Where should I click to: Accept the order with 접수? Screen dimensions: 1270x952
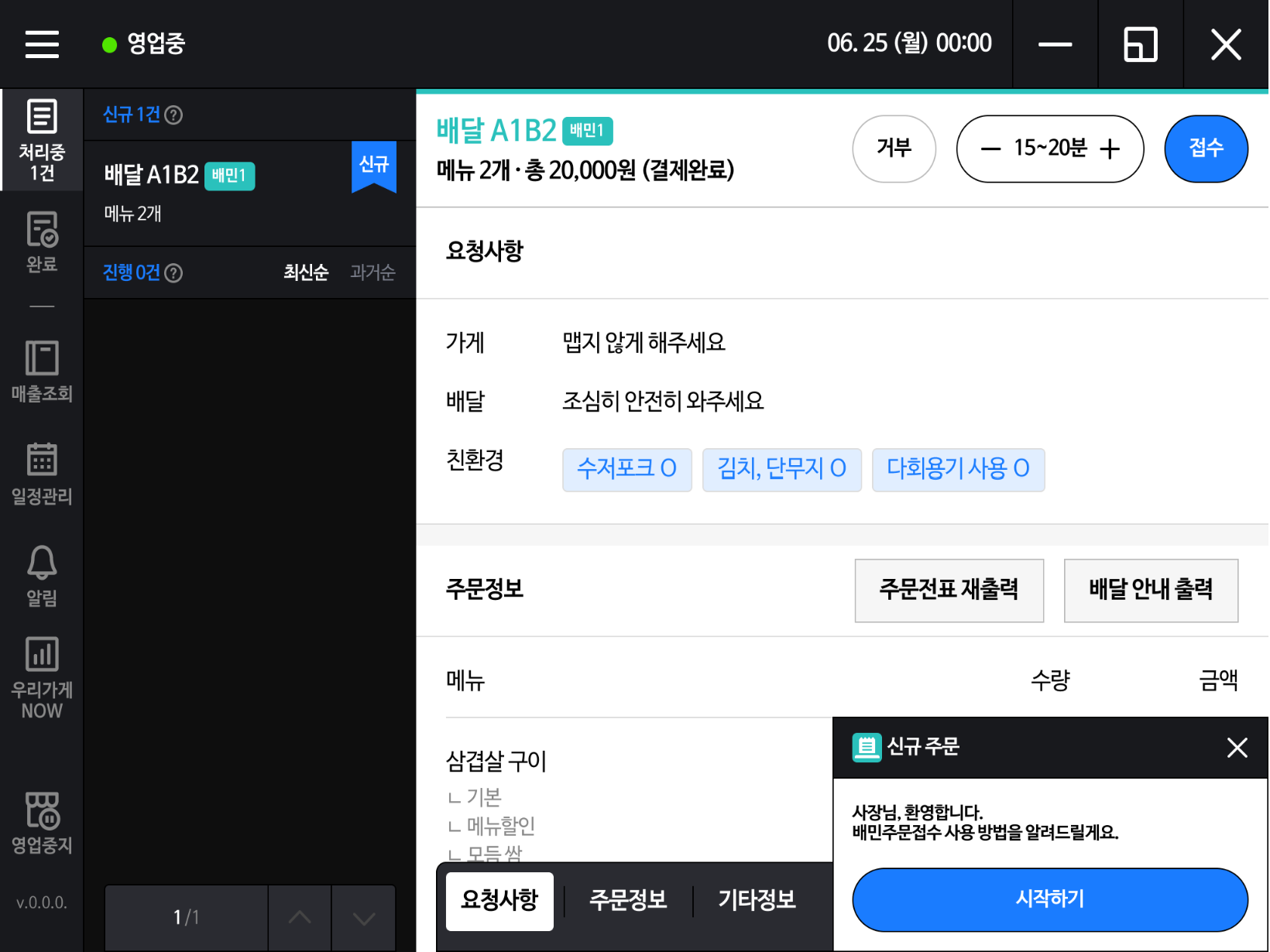pyautogui.click(x=1206, y=149)
